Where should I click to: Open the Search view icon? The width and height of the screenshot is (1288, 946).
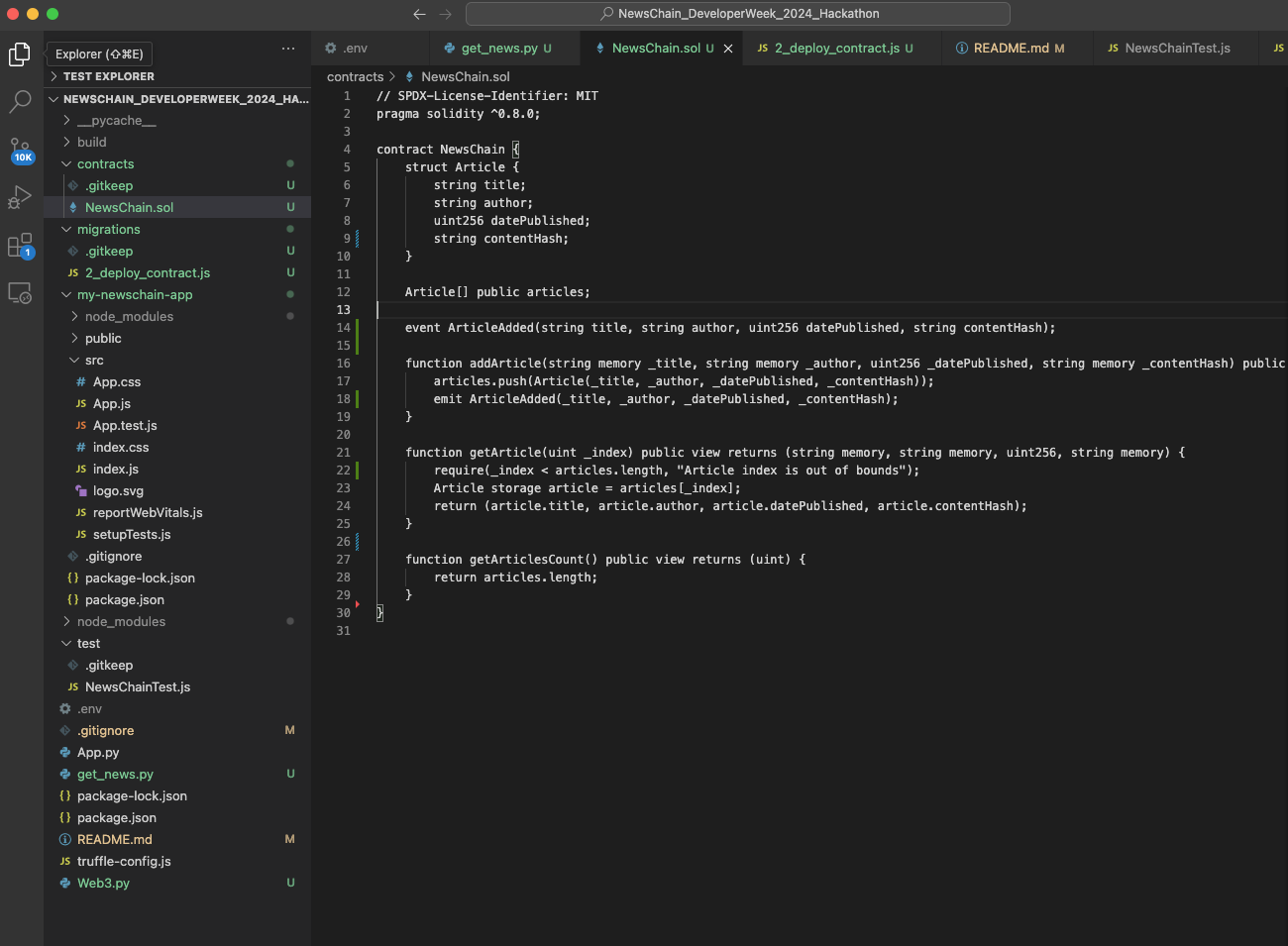point(20,102)
